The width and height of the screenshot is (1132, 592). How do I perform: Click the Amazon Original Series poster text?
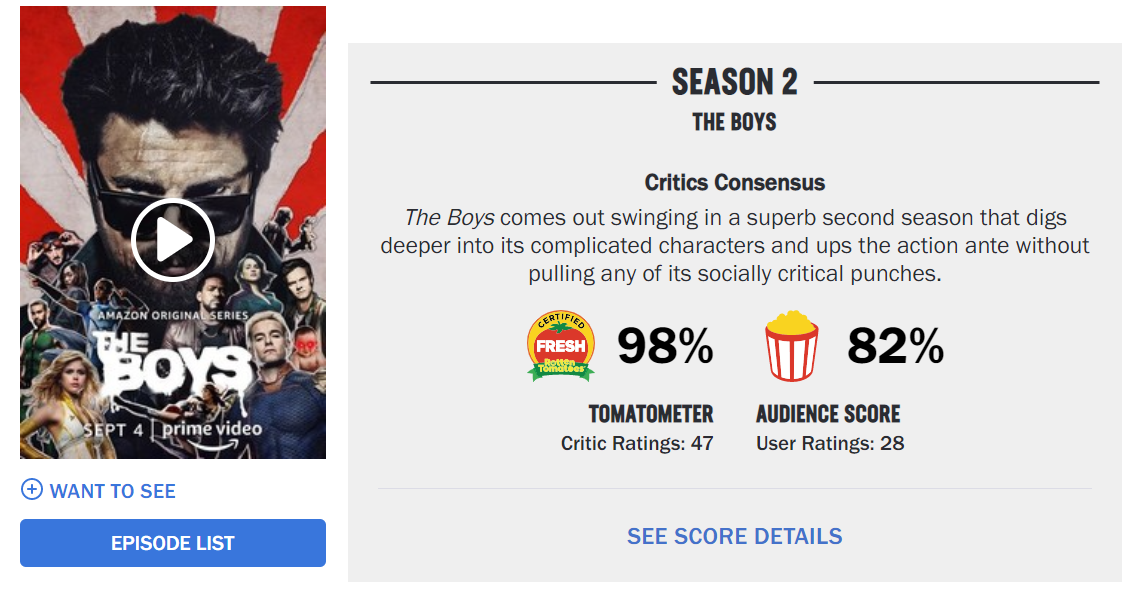point(173,315)
